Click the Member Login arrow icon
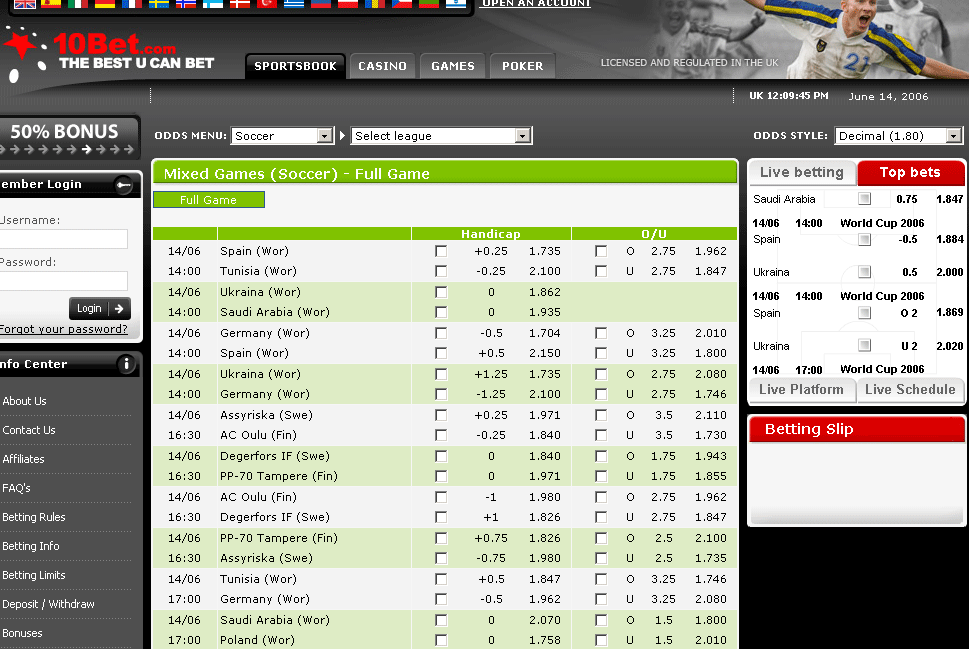 pos(124,184)
